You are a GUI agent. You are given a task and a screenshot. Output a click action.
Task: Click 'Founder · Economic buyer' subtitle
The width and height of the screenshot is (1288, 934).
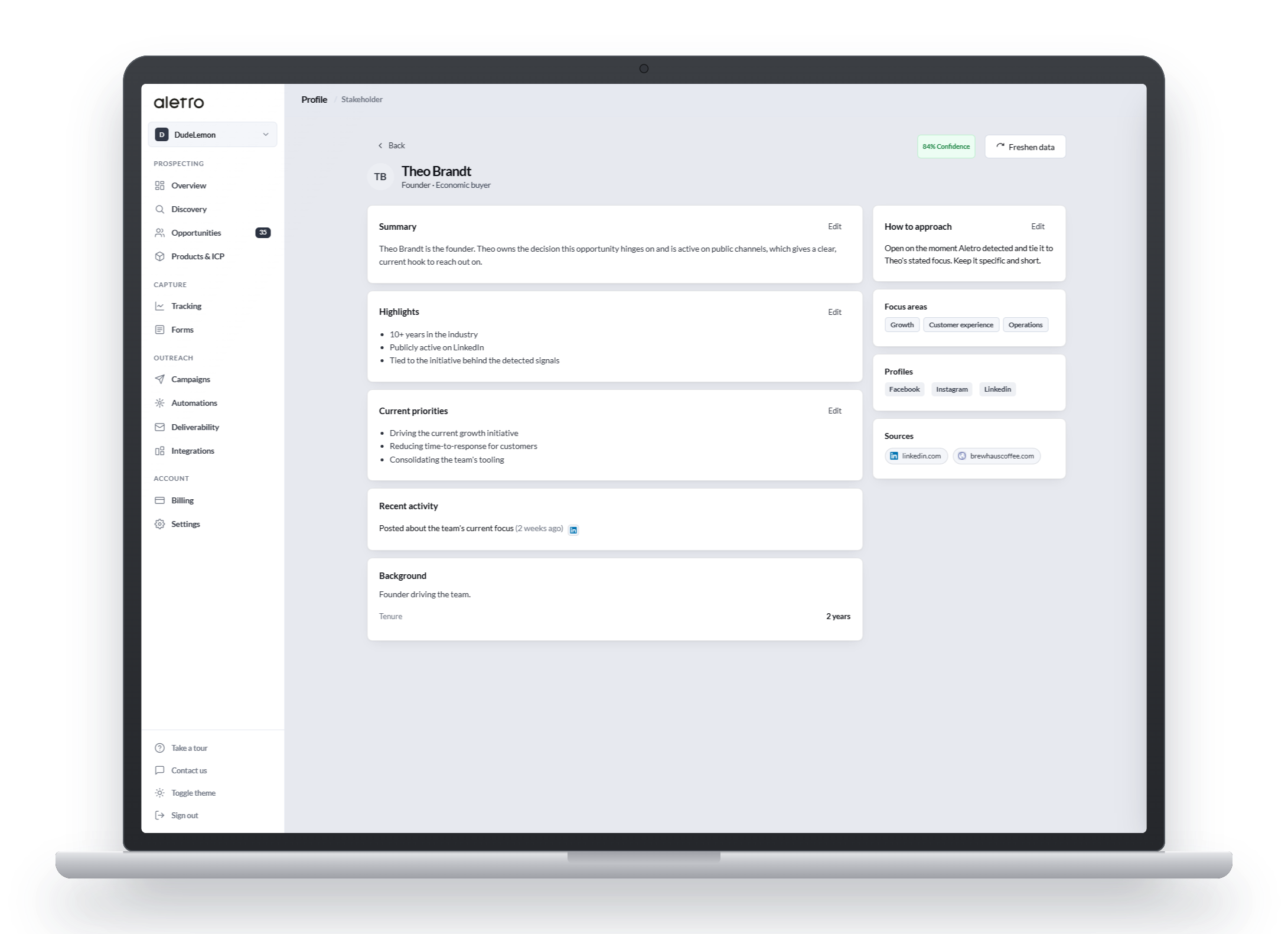click(x=446, y=185)
